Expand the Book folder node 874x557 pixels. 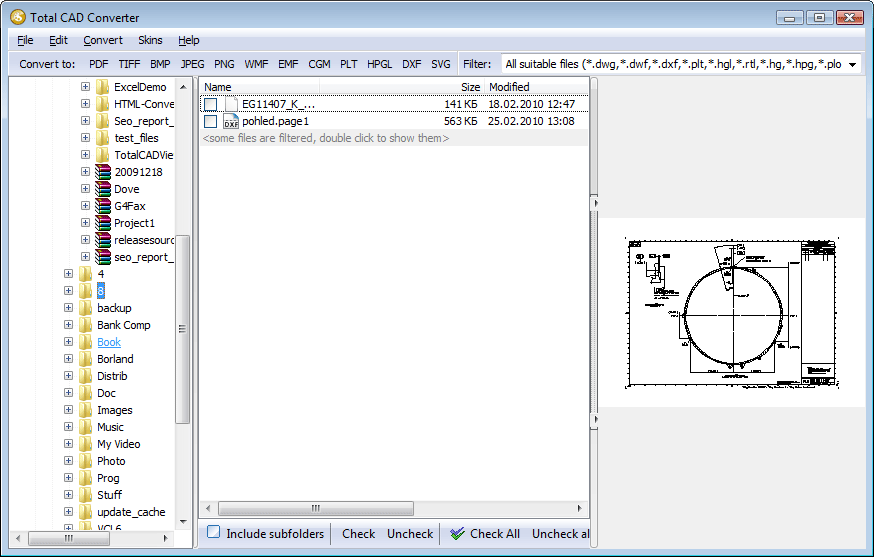point(69,341)
